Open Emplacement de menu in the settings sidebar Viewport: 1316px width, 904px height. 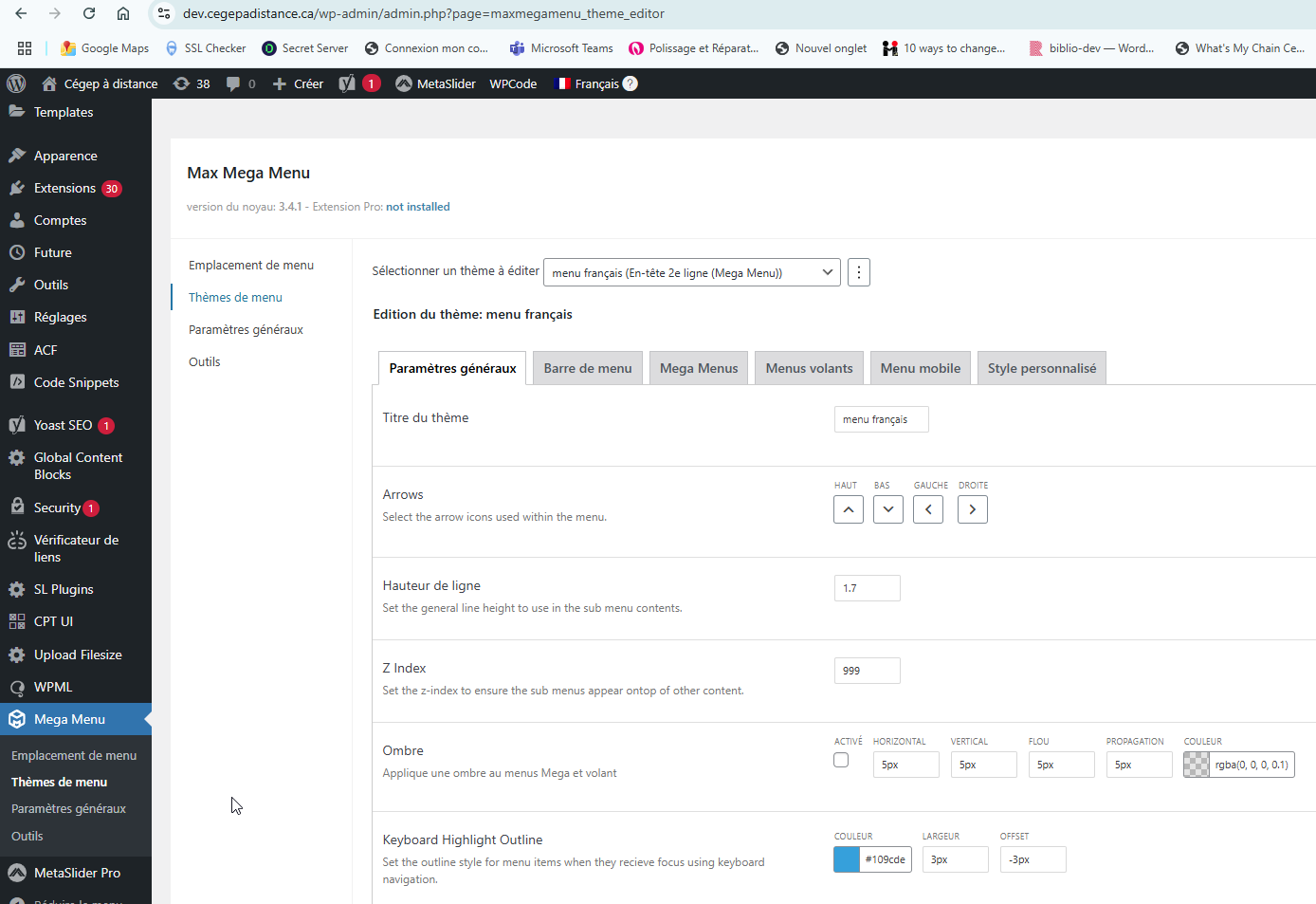[251, 265]
